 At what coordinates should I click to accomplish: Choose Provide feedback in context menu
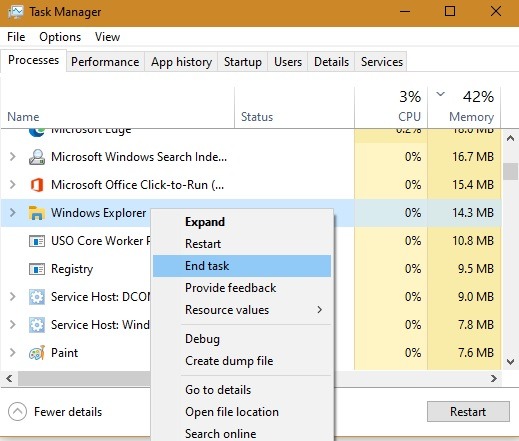(242, 288)
